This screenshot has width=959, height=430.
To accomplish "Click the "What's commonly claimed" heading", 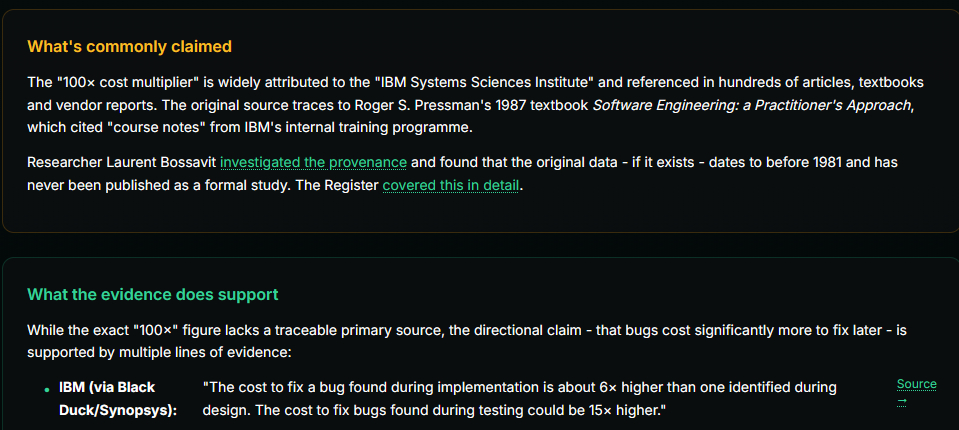I will tap(129, 46).
